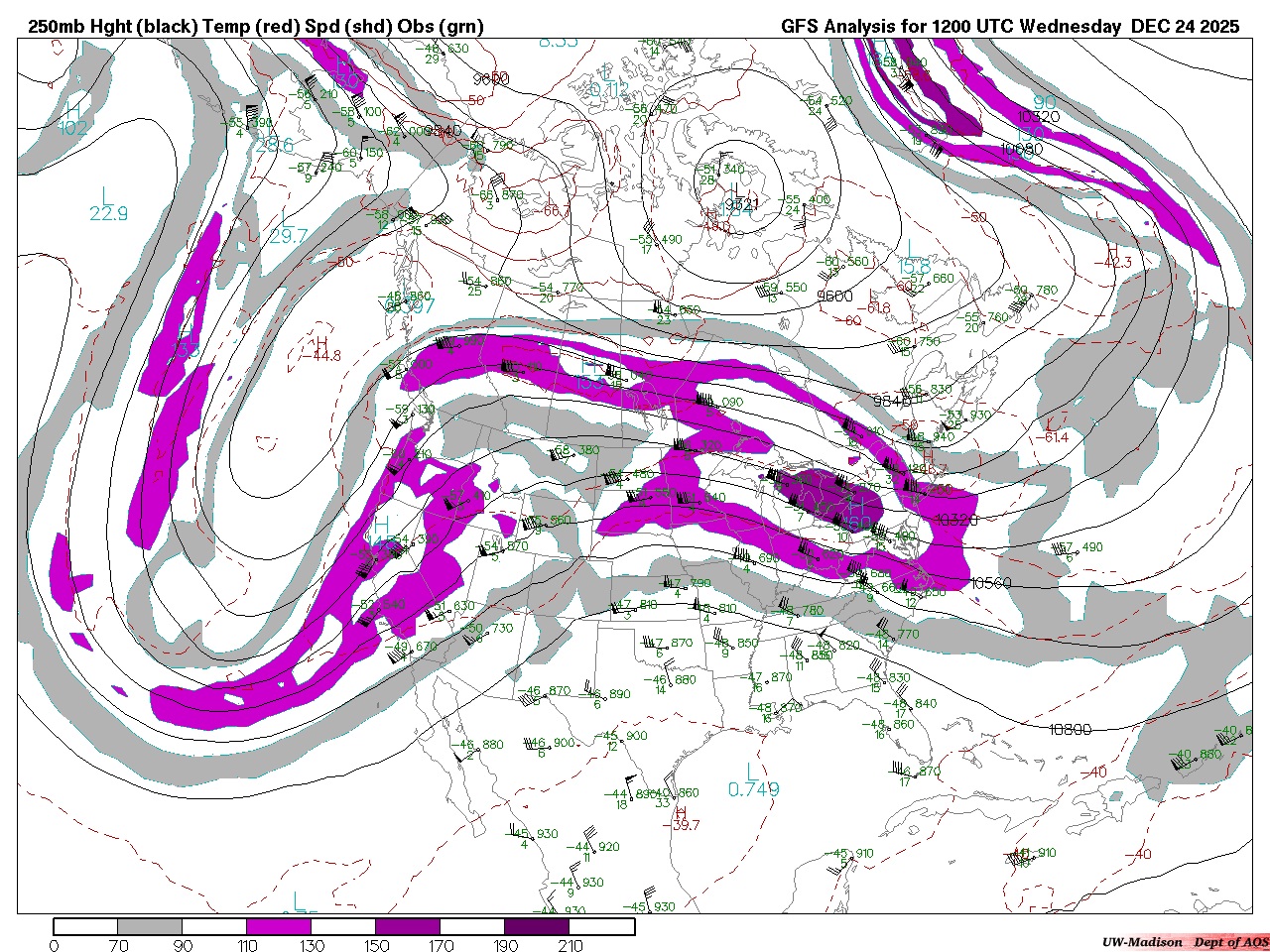Click the cyan L 0.749 low marker

pyautogui.click(x=753, y=781)
